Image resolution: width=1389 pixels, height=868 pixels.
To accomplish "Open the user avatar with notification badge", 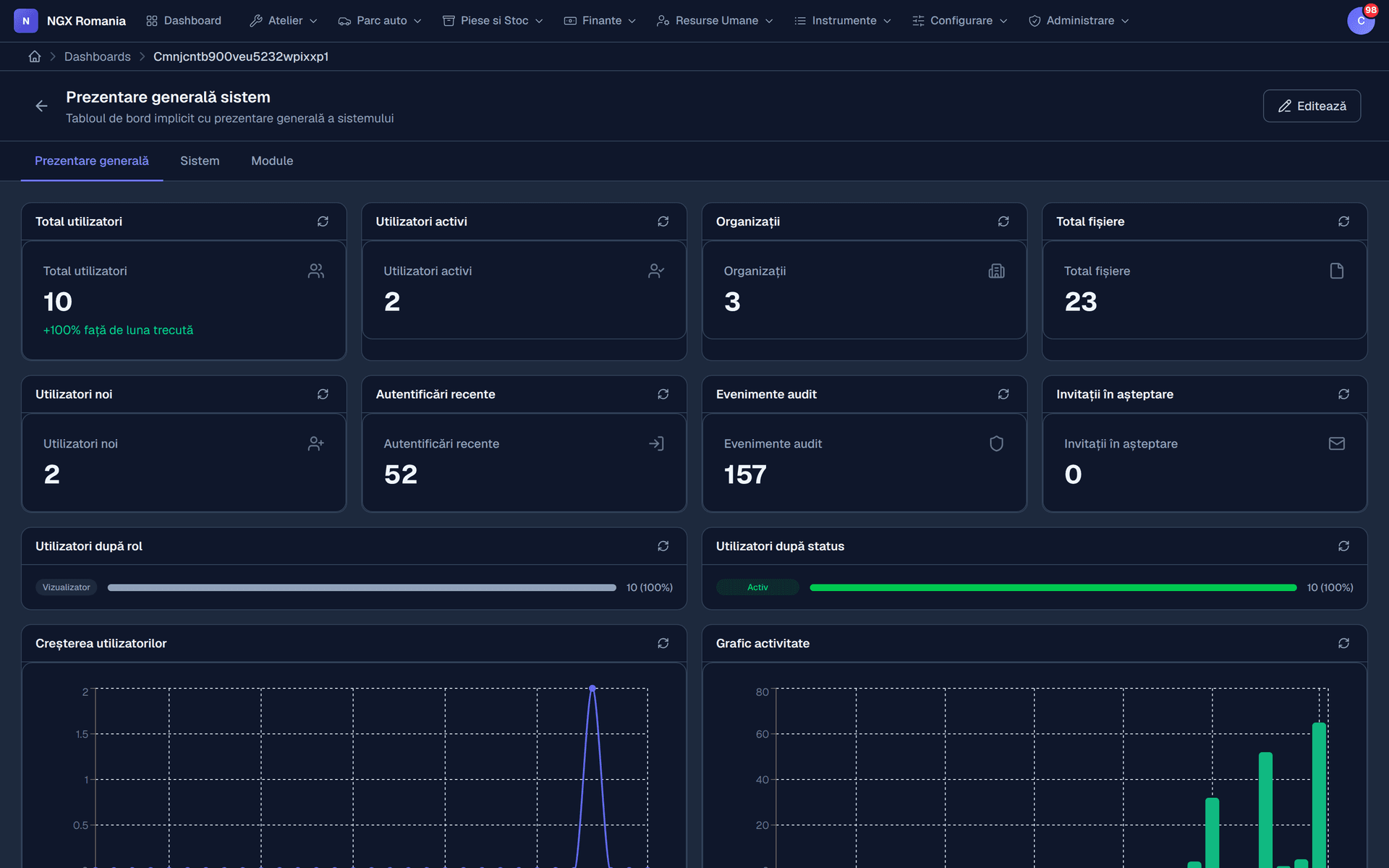I will click(x=1361, y=20).
